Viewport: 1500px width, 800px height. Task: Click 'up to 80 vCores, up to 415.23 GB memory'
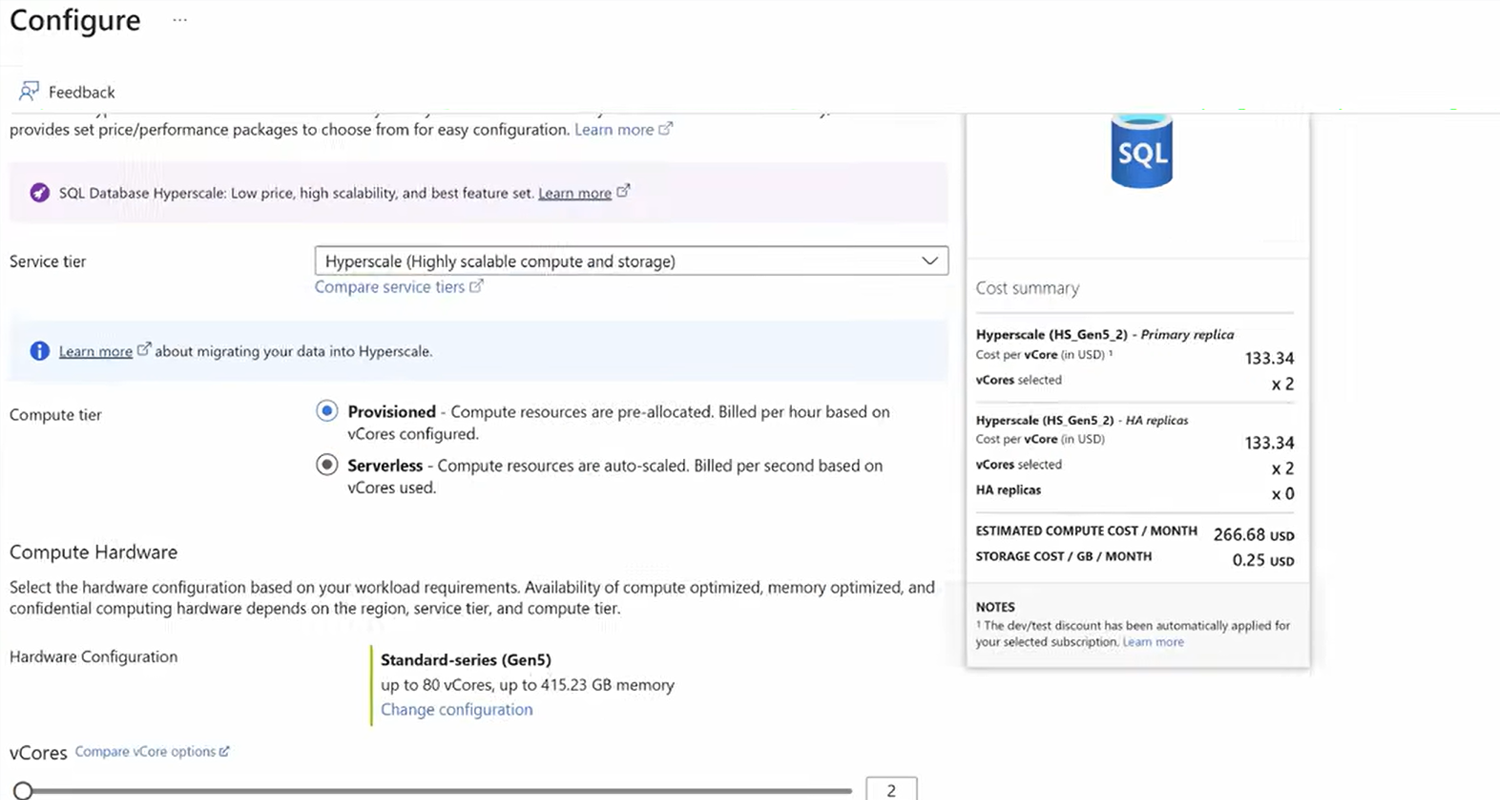click(x=528, y=685)
